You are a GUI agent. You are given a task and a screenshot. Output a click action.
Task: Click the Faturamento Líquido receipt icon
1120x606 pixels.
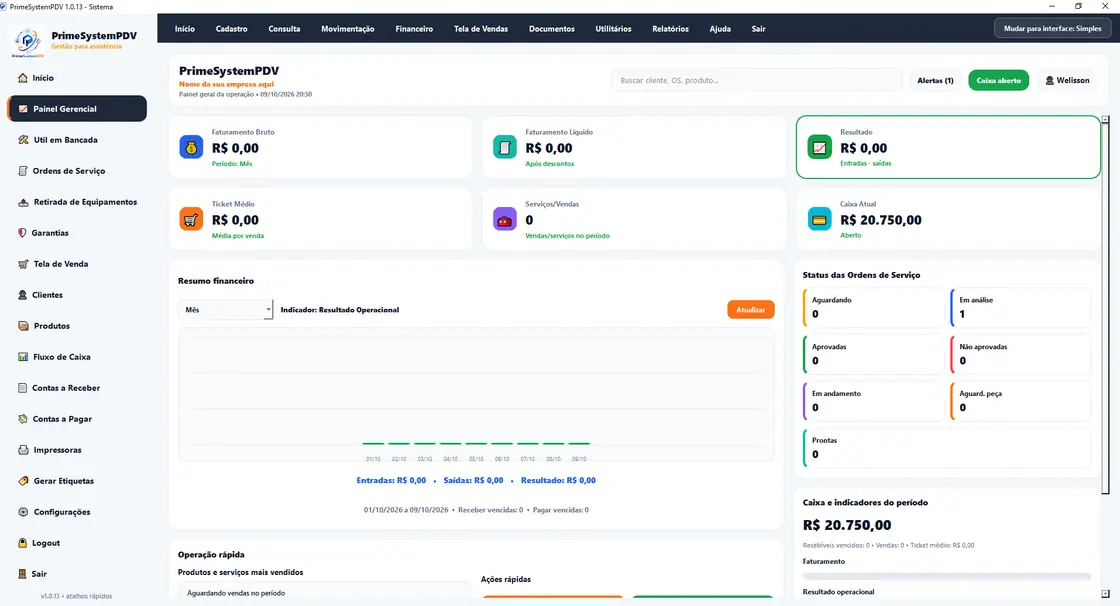(505, 147)
